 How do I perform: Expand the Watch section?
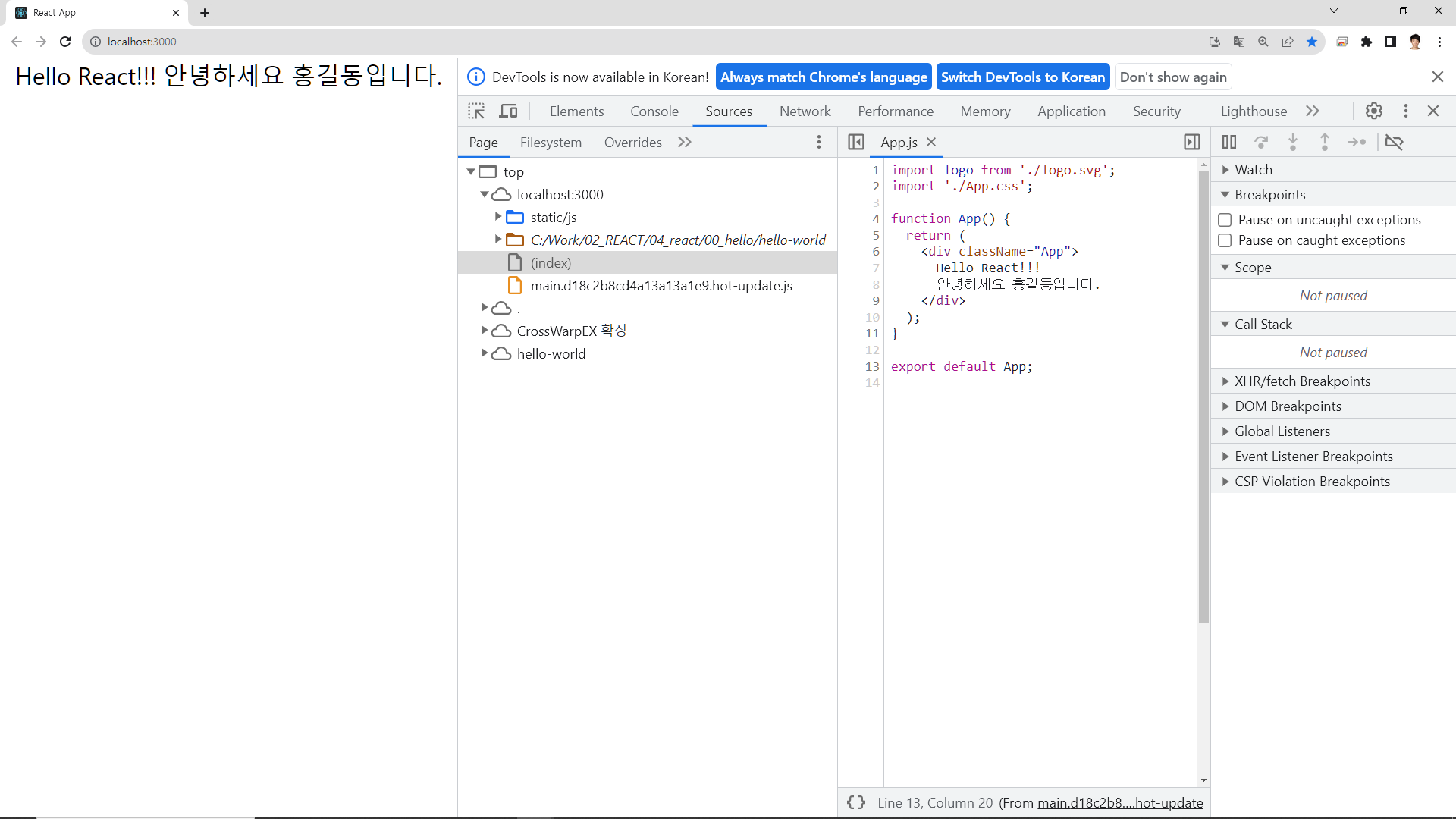(1225, 170)
